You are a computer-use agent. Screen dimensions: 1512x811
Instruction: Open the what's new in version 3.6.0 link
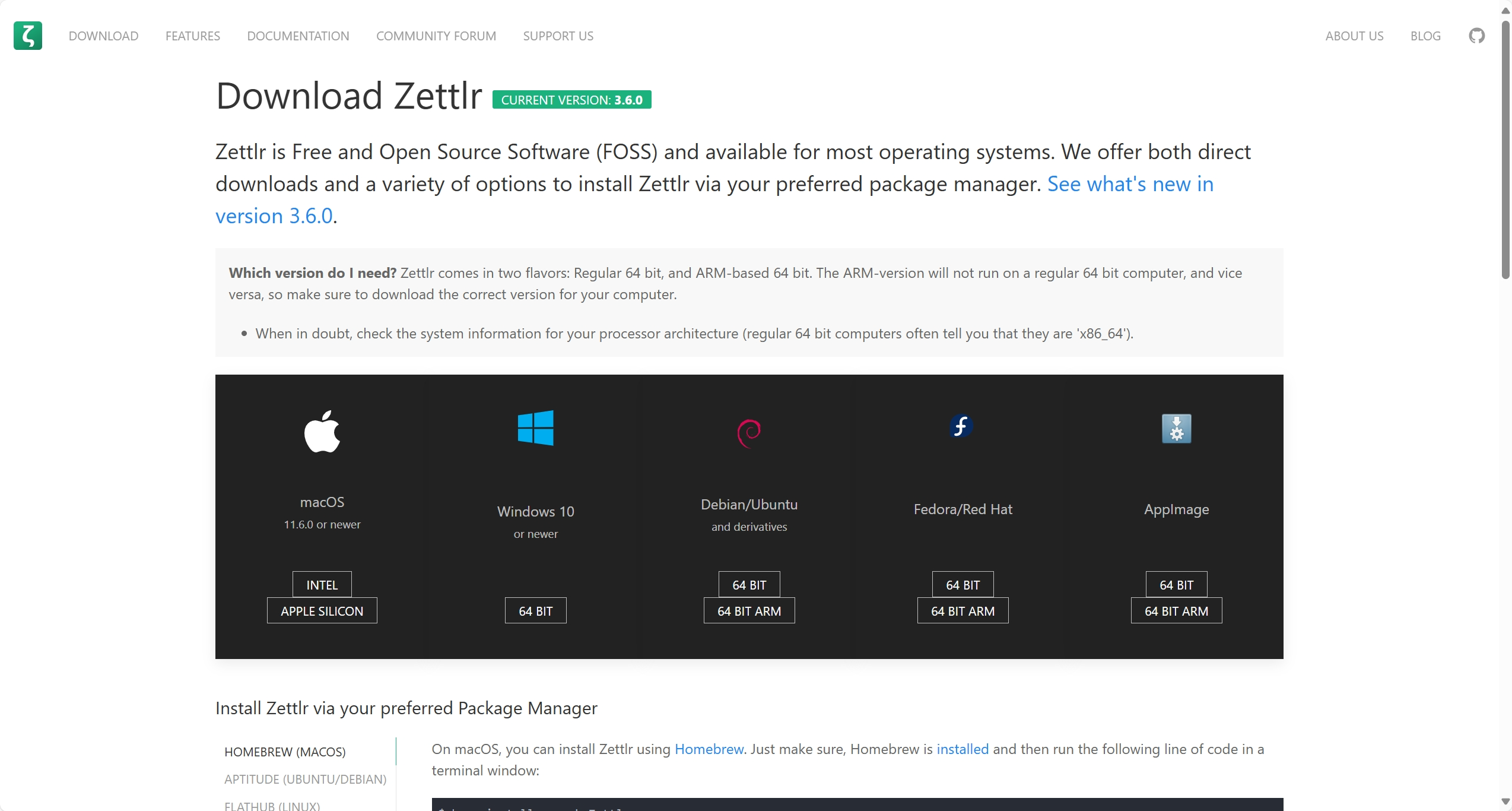point(1130,184)
